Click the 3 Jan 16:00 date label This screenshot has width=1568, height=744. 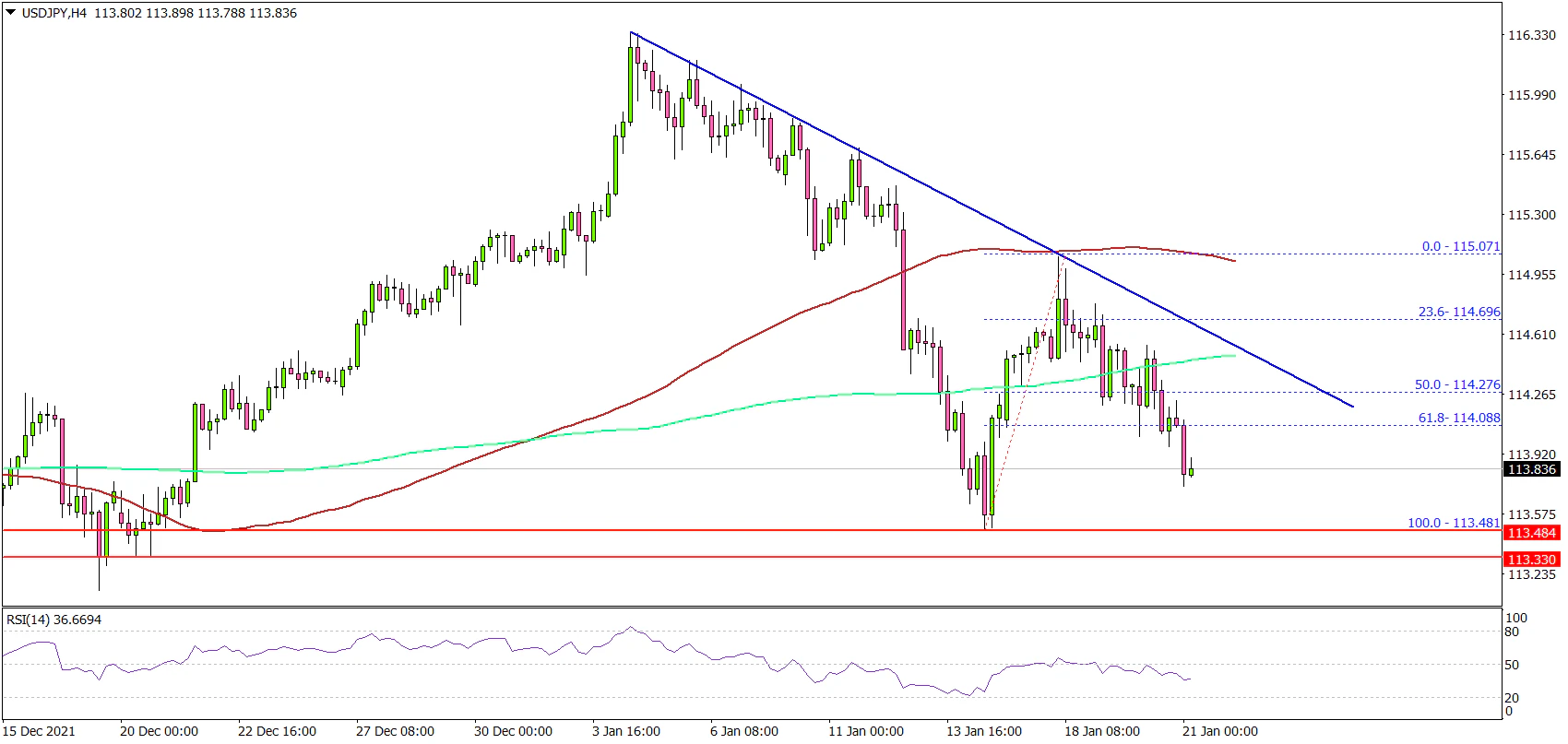[626, 731]
